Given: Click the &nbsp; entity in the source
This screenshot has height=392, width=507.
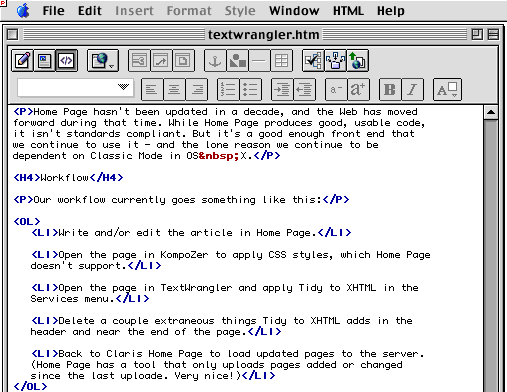Looking at the screenshot, I should point(219,156).
